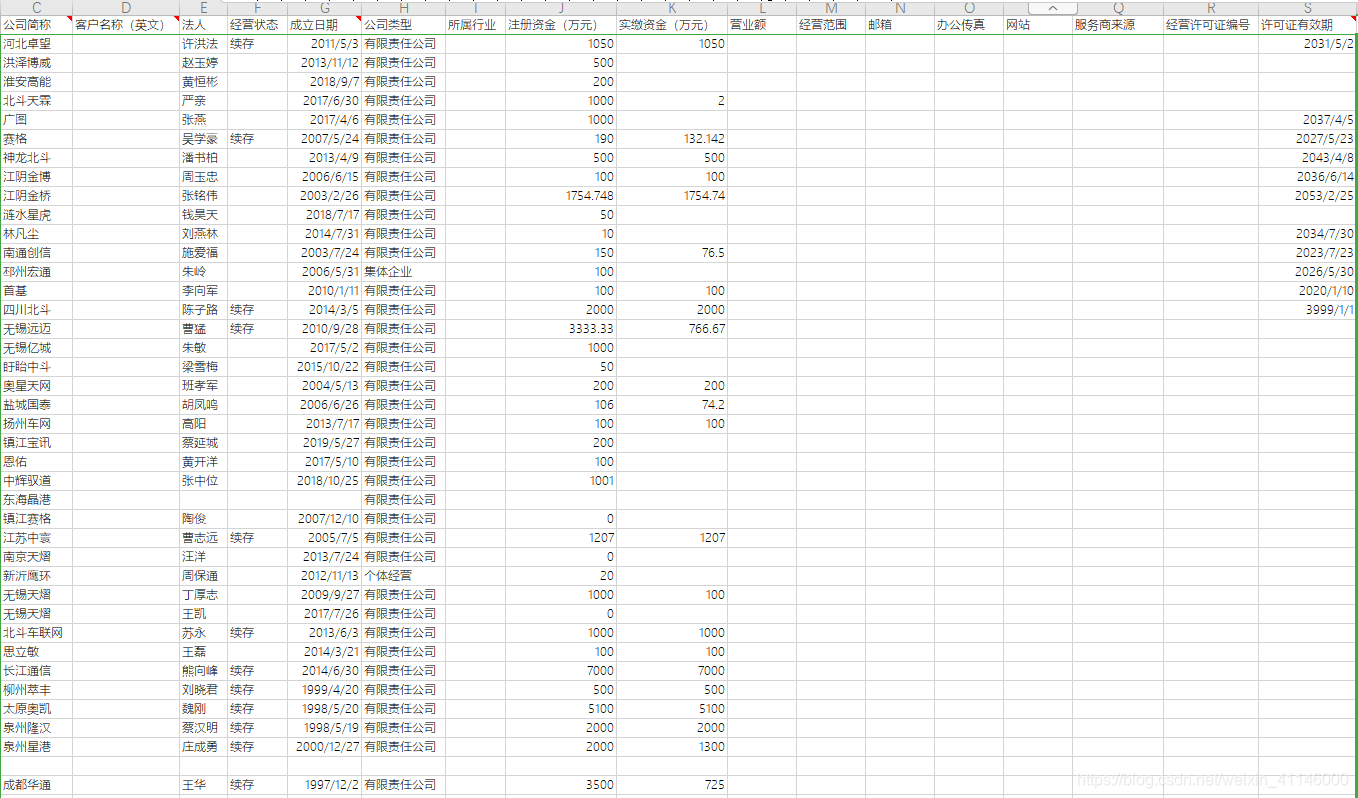Click the 公司简称 header cell
Image resolution: width=1358 pixels, height=798 pixels.
pos(36,24)
